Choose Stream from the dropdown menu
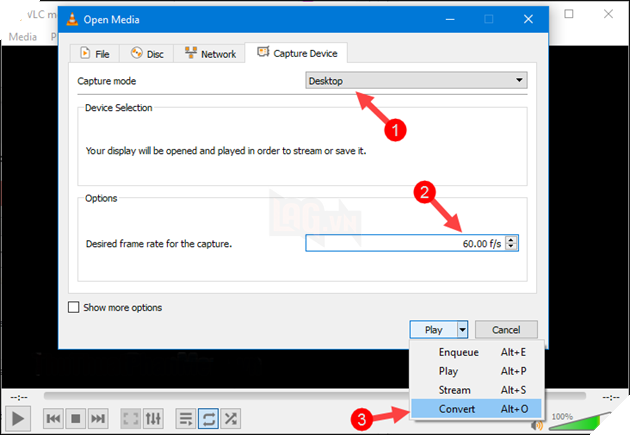The width and height of the screenshot is (630, 435). (x=477, y=390)
